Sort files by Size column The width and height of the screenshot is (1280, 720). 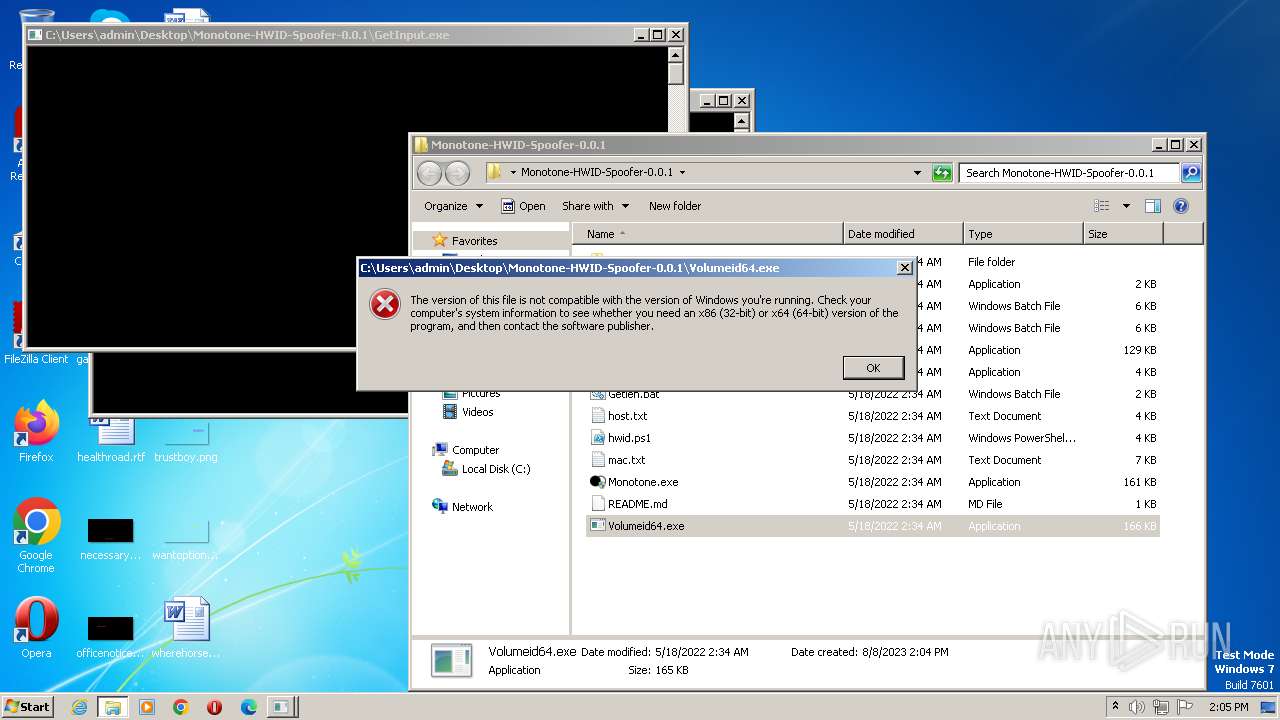coord(1123,234)
